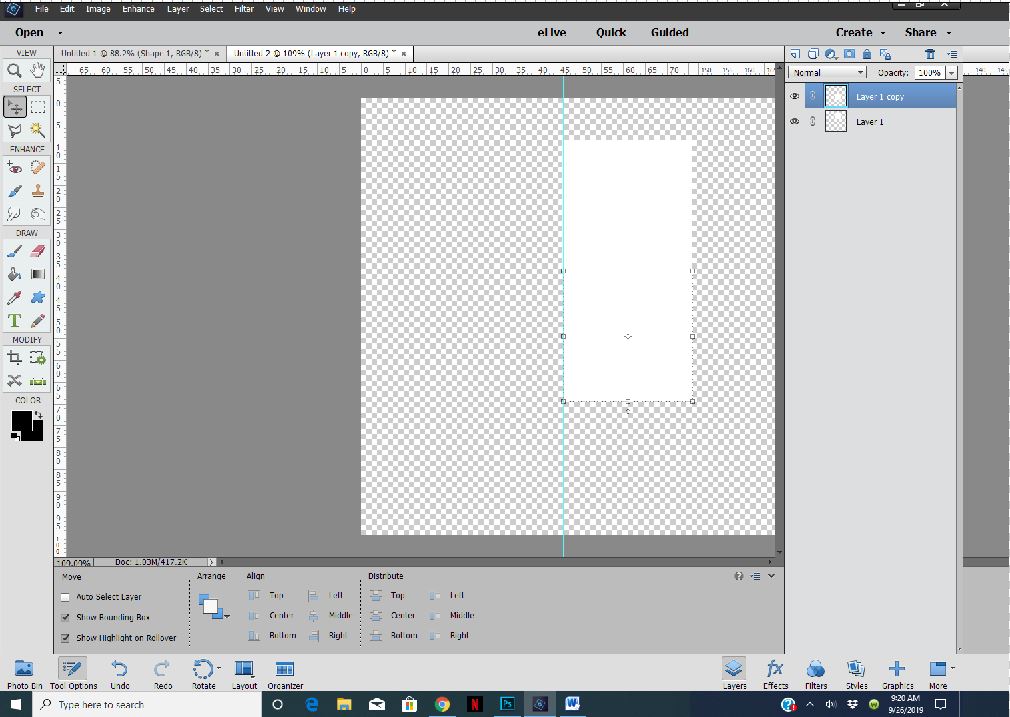Select the Smart Brush tool
The image size is (1010, 717).
click(14, 191)
